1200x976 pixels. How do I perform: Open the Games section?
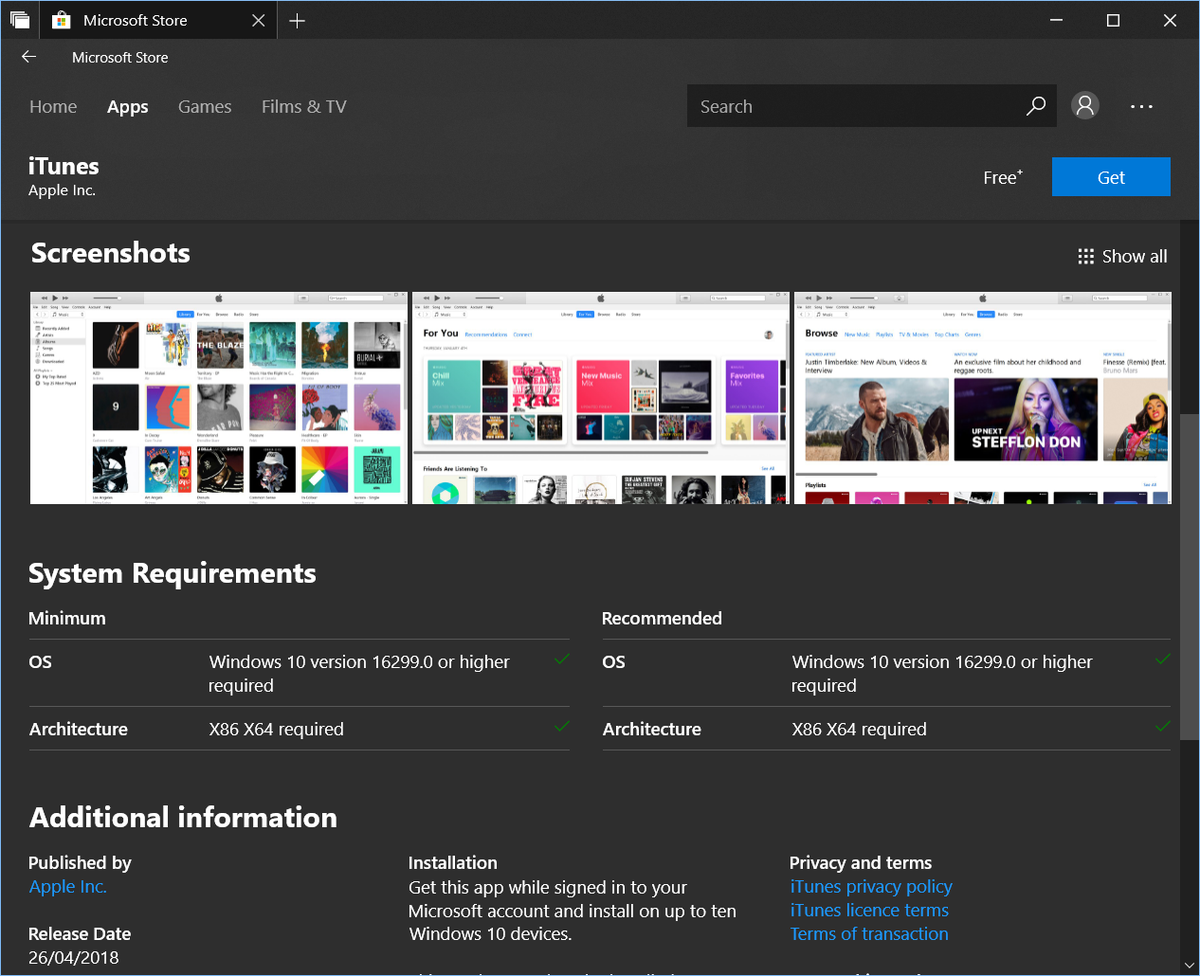click(205, 107)
